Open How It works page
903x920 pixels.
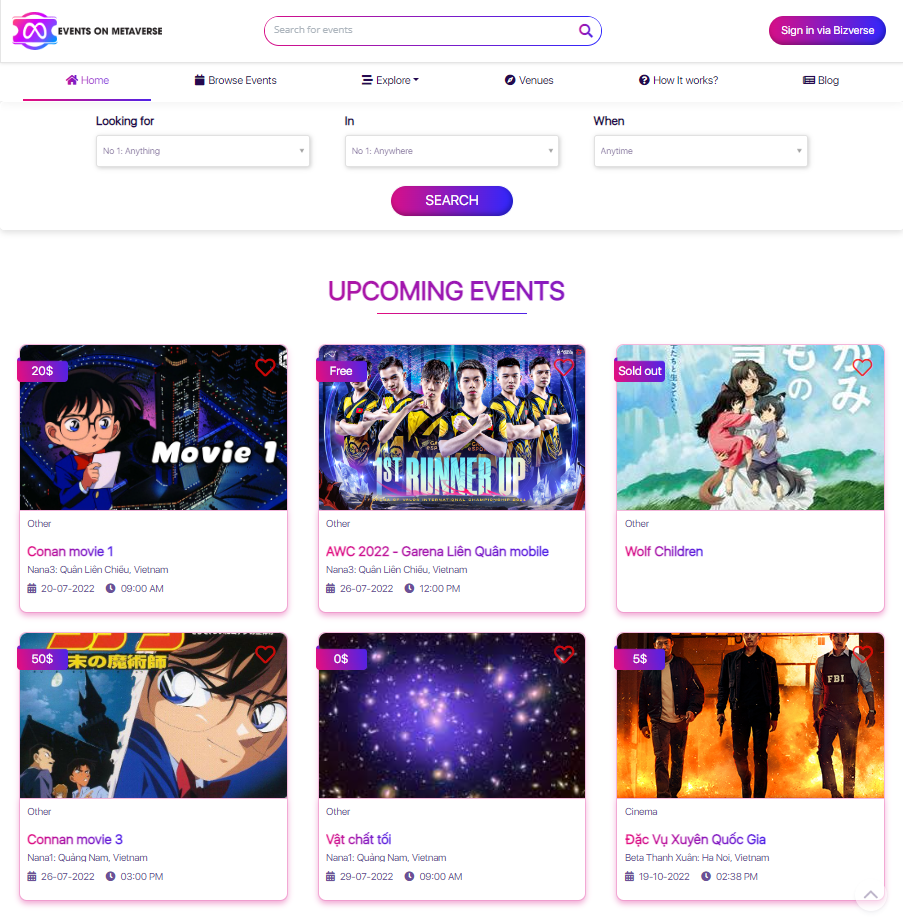coord(678,80)
